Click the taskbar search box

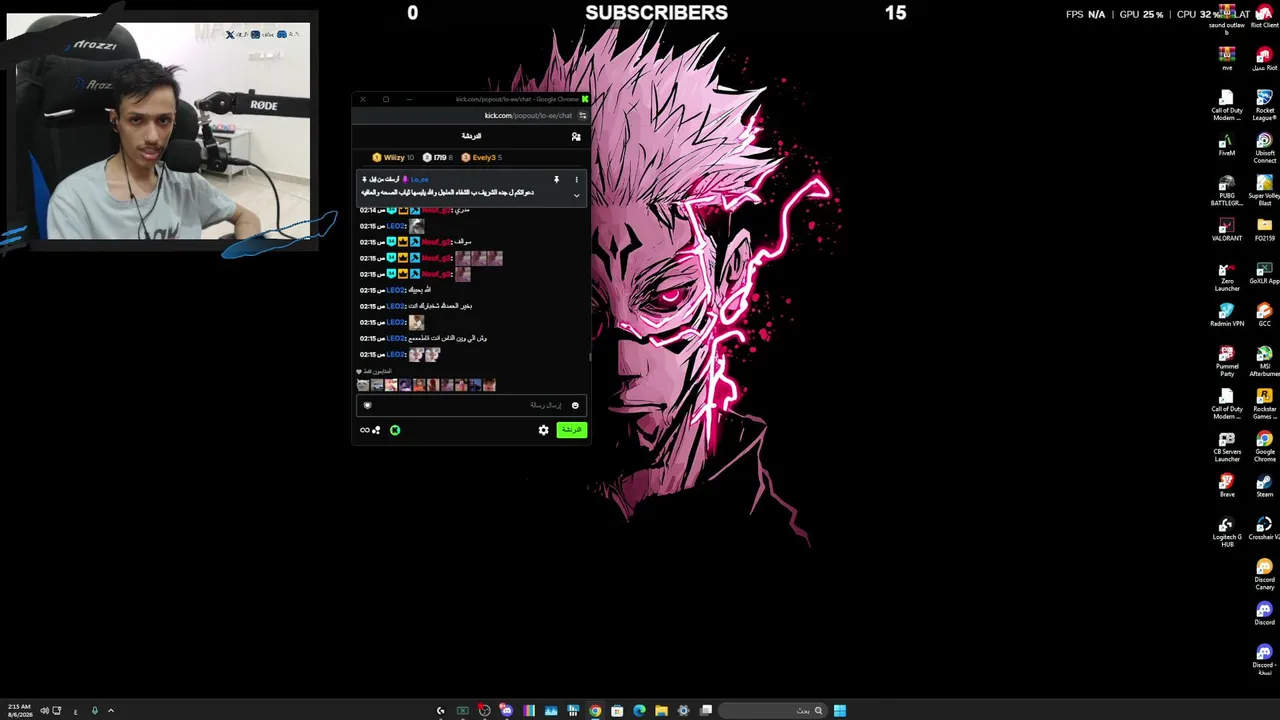(772, 711)
